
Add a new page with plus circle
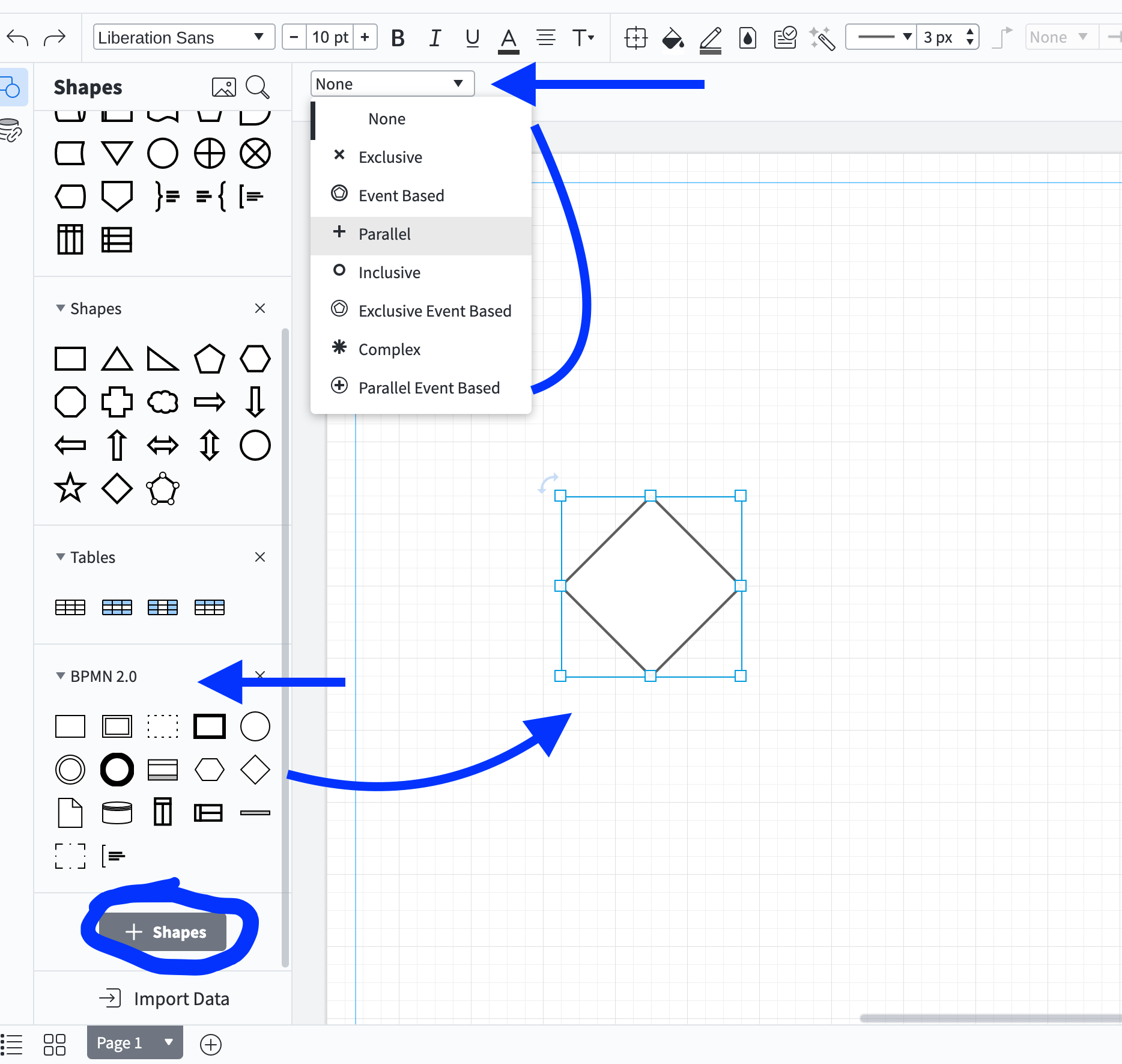tap(210, 1044)
